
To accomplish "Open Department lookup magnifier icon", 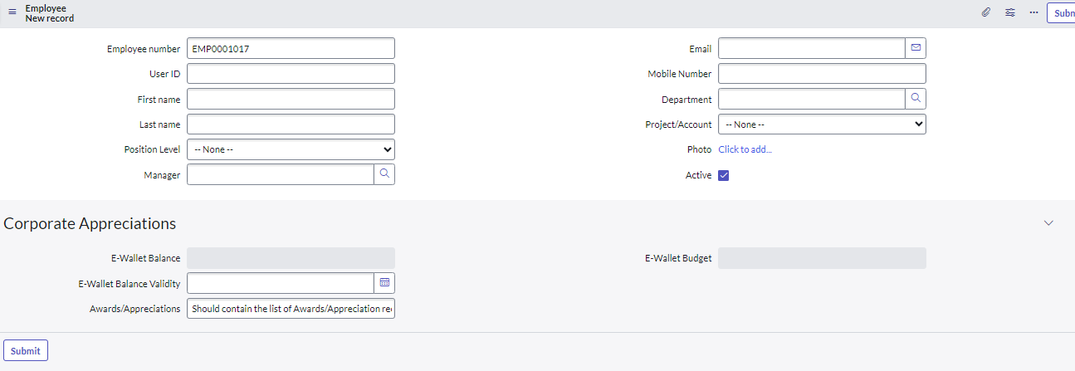I will pos(916,99).
